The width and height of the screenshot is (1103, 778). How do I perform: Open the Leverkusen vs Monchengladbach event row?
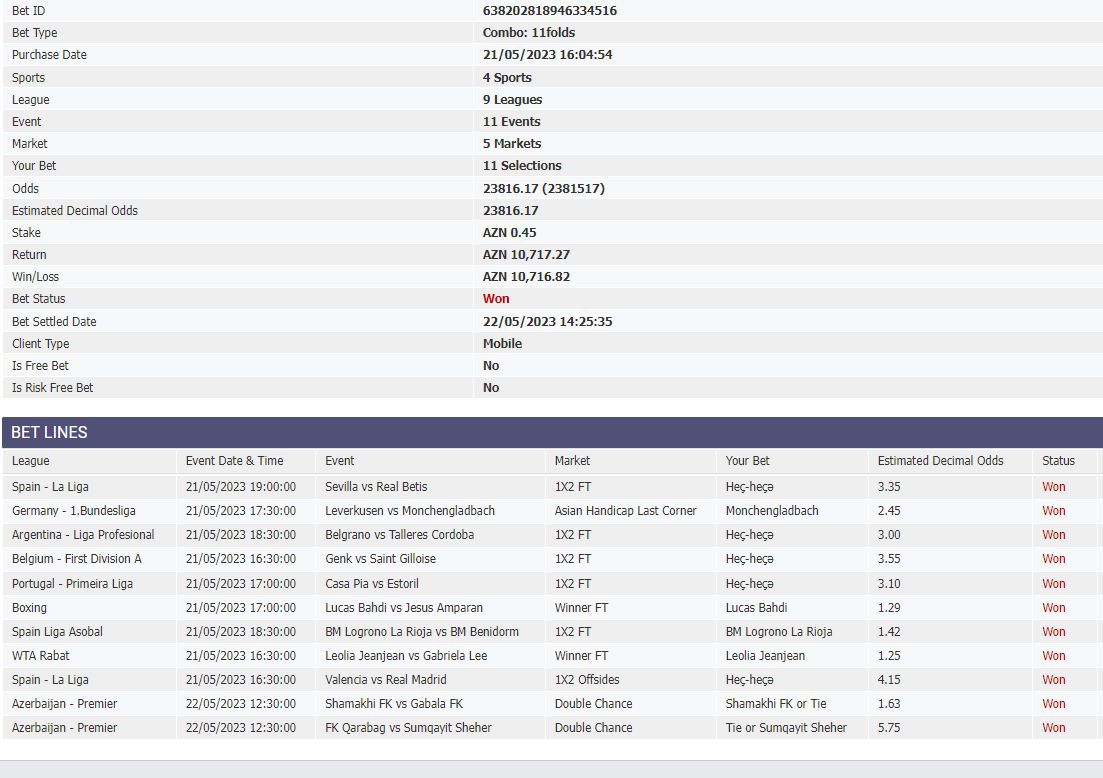(x=409, y=511)
